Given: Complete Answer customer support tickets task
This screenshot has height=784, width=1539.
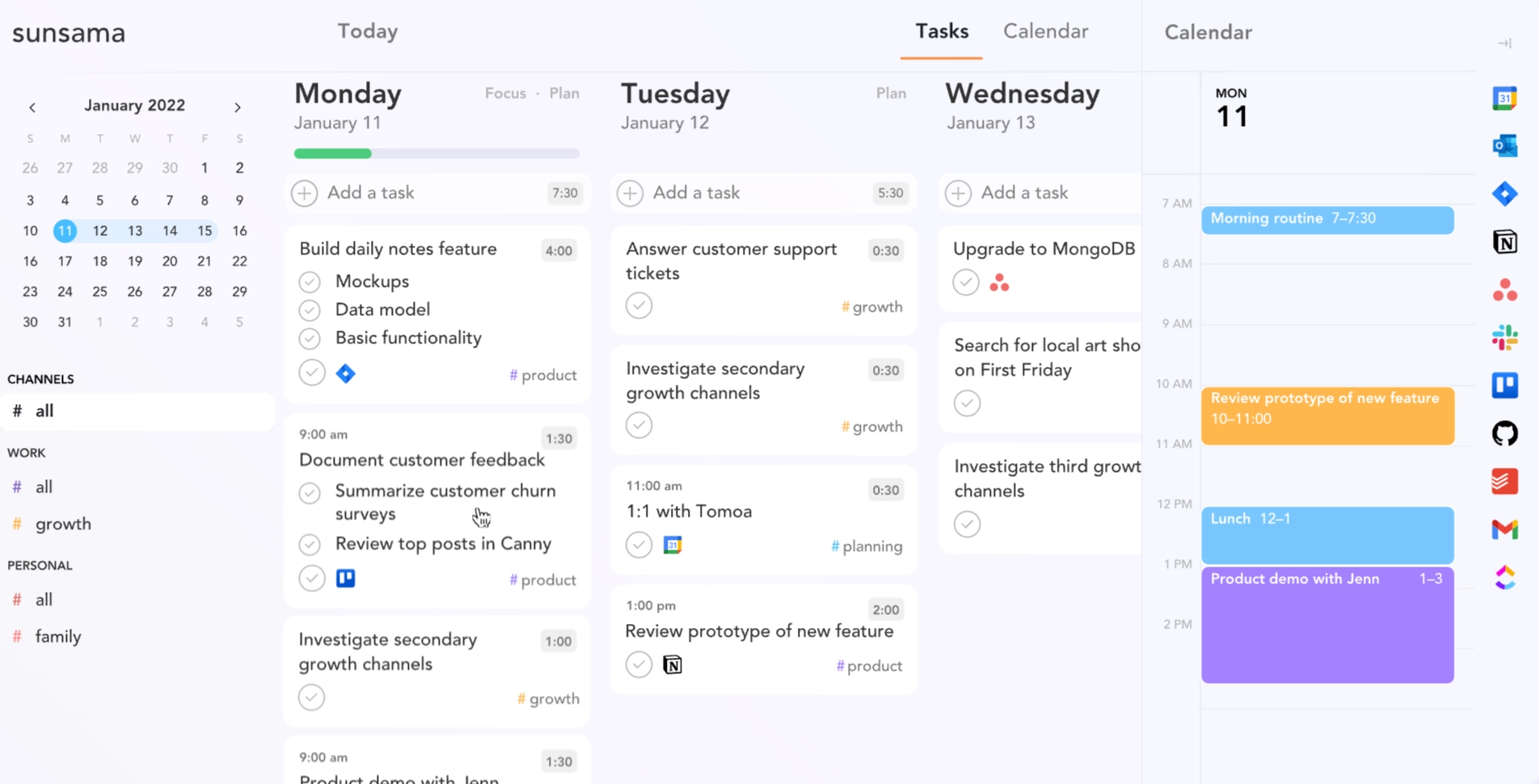Looking at the screenshot, I should [639, 306].
